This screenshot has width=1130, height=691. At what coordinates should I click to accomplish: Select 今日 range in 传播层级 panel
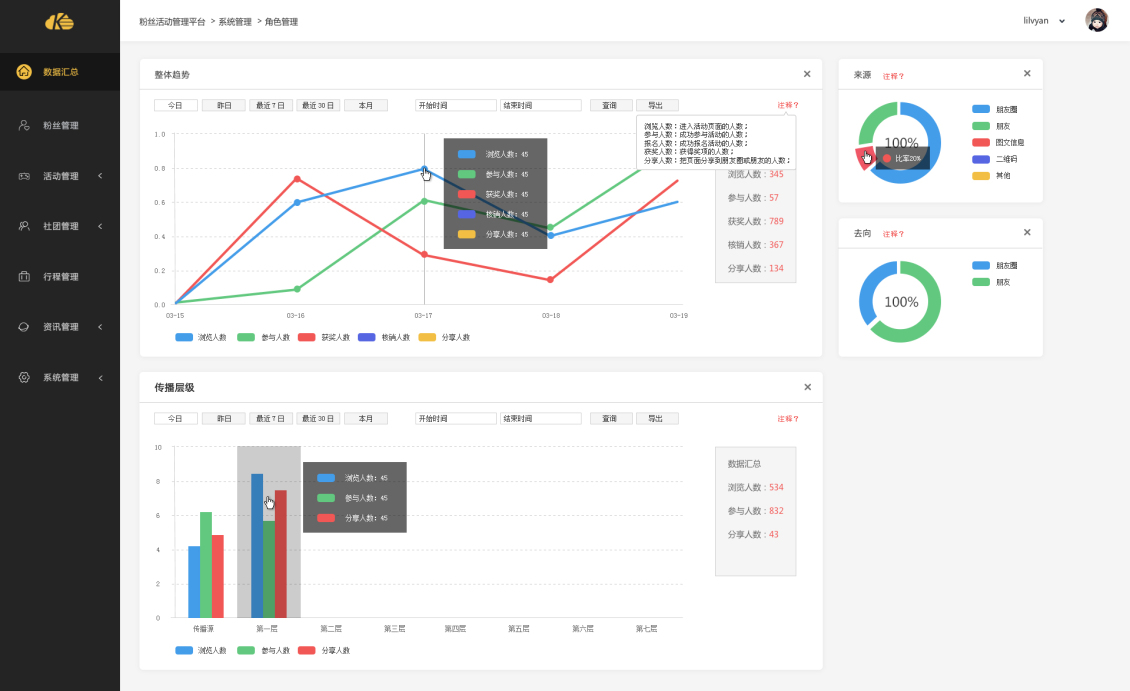coord(175,419)
